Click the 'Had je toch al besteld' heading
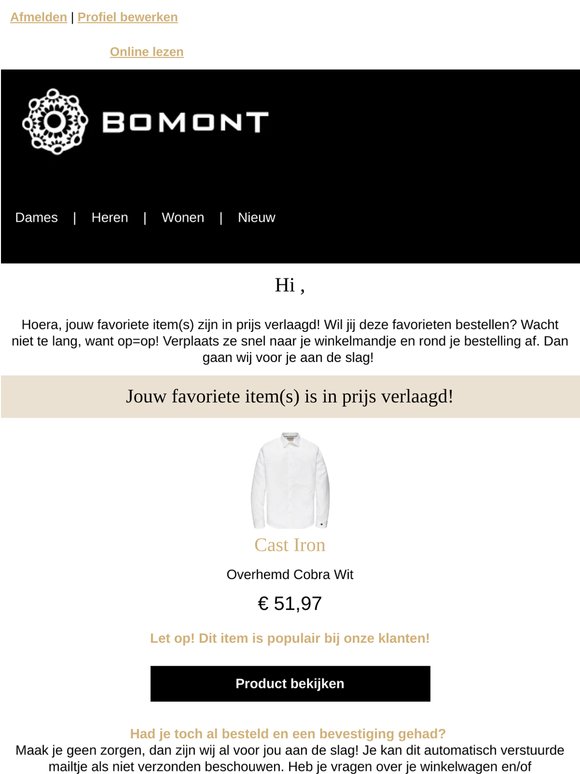Screen dimensions: 580x774 pos(288,734)
